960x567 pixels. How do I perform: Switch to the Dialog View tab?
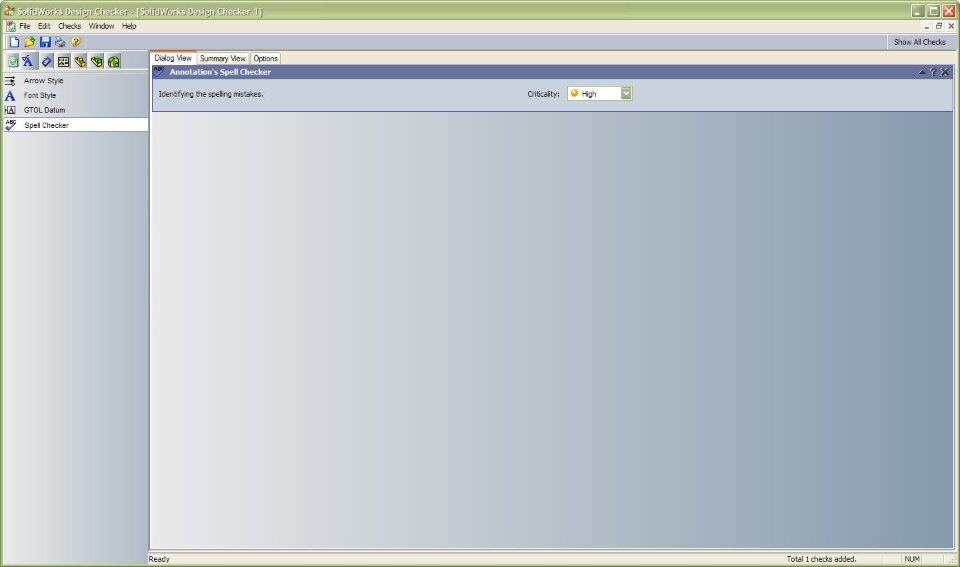pyautogui.click(x=173, y=58)
